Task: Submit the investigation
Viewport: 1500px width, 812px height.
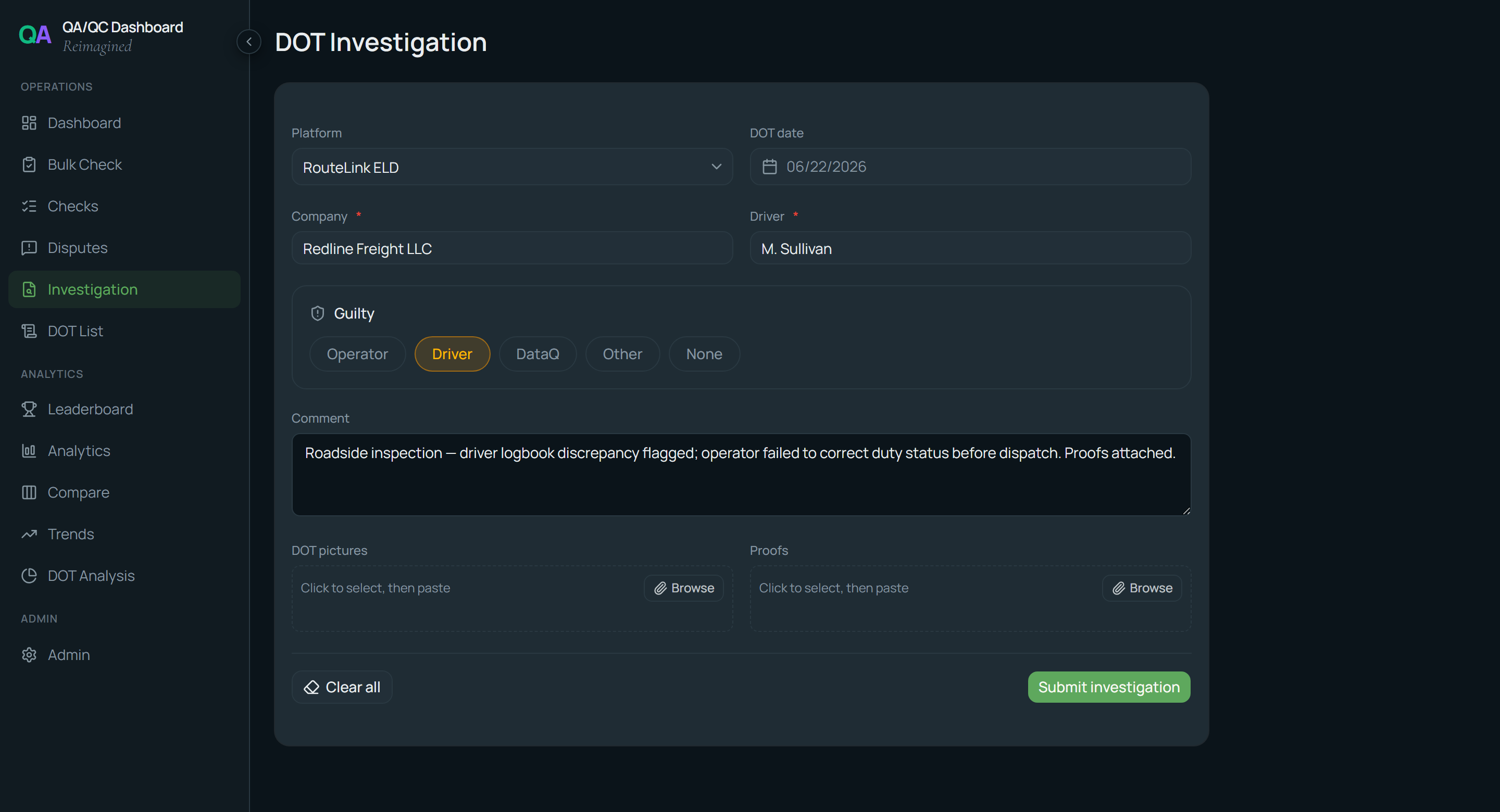Action: pos(1109,688)
